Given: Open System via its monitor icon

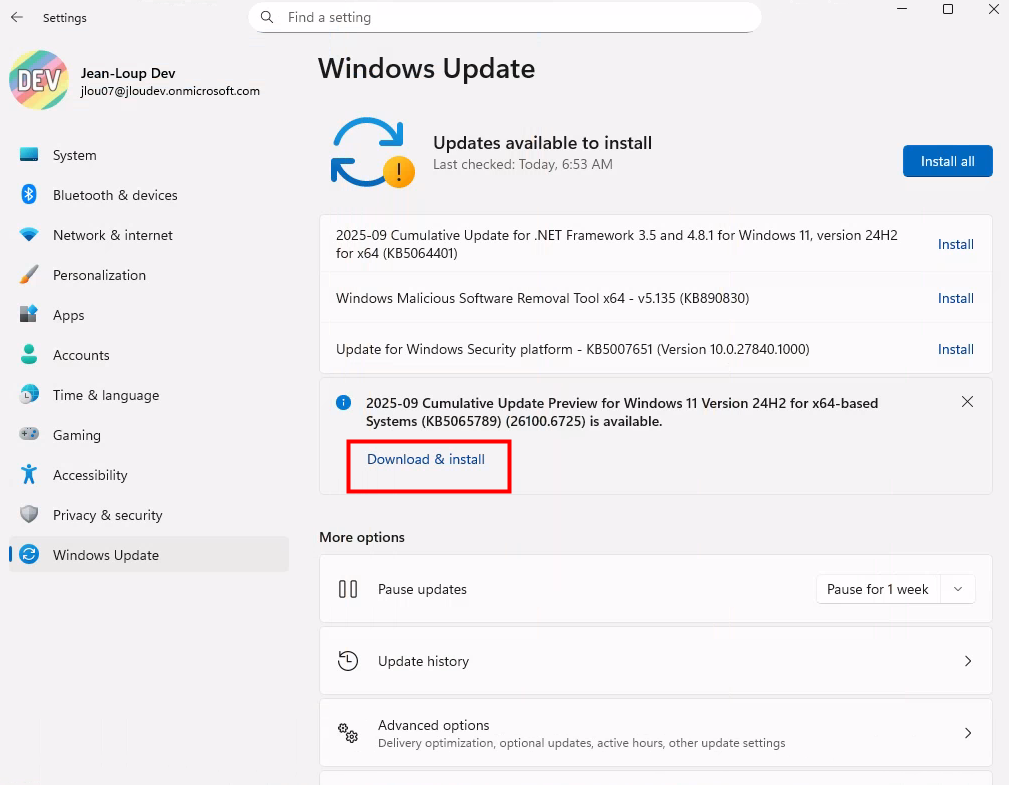Looking at the screenshot, I should 29,155.
